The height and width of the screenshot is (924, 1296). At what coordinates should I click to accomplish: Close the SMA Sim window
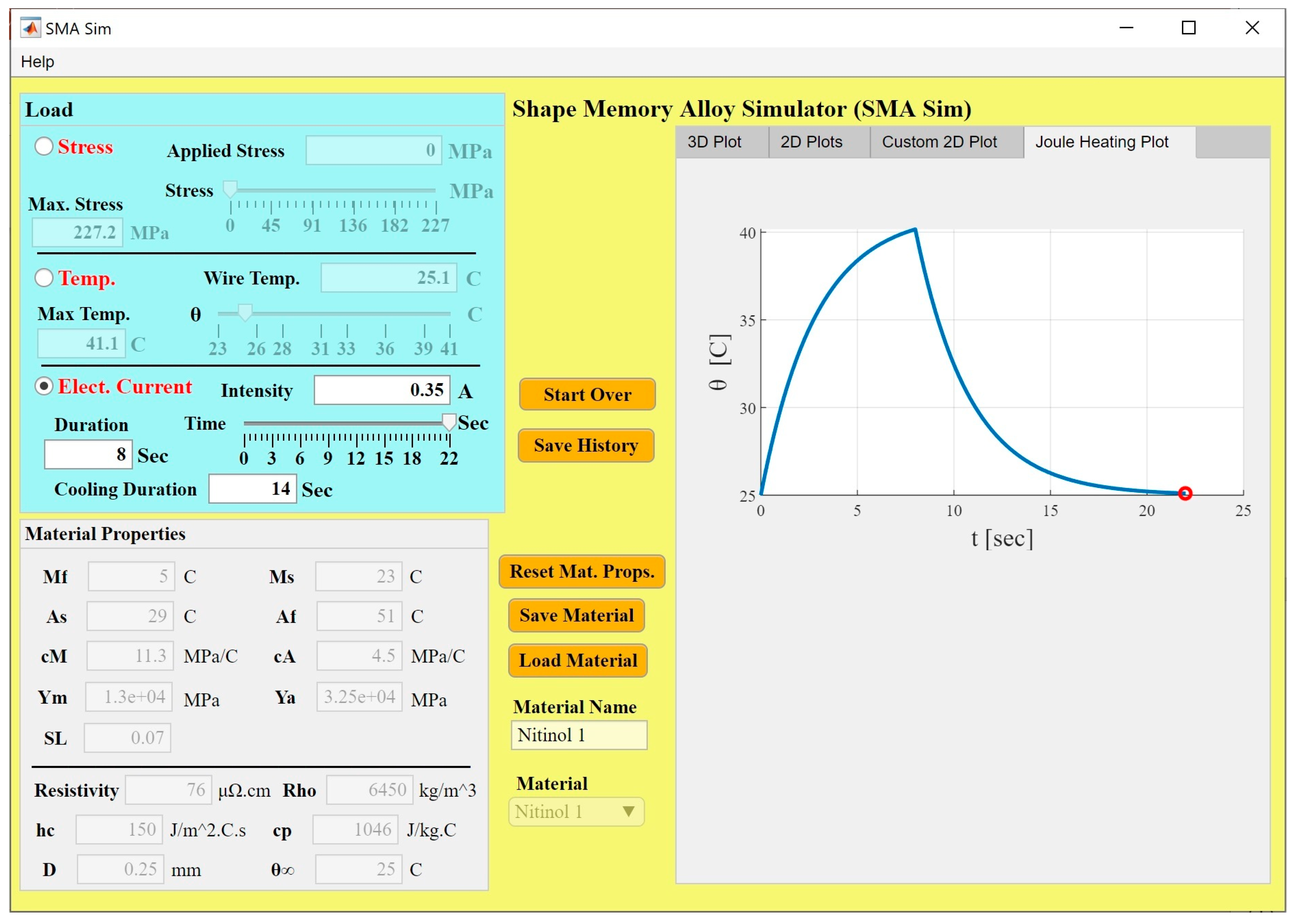[x=1251, y=28]
